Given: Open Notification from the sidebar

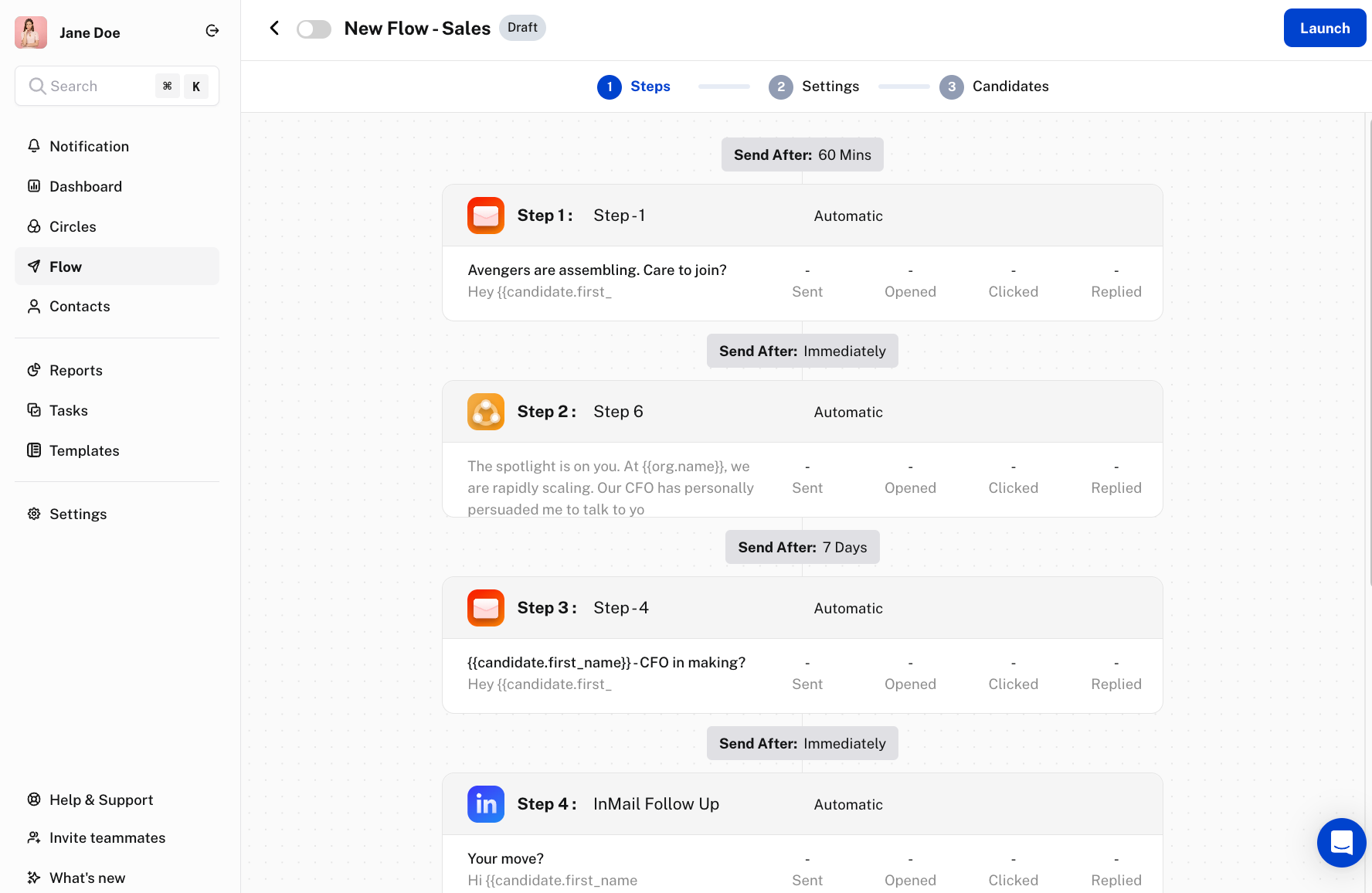Looking at the screenshot, I should click(89, 146).
